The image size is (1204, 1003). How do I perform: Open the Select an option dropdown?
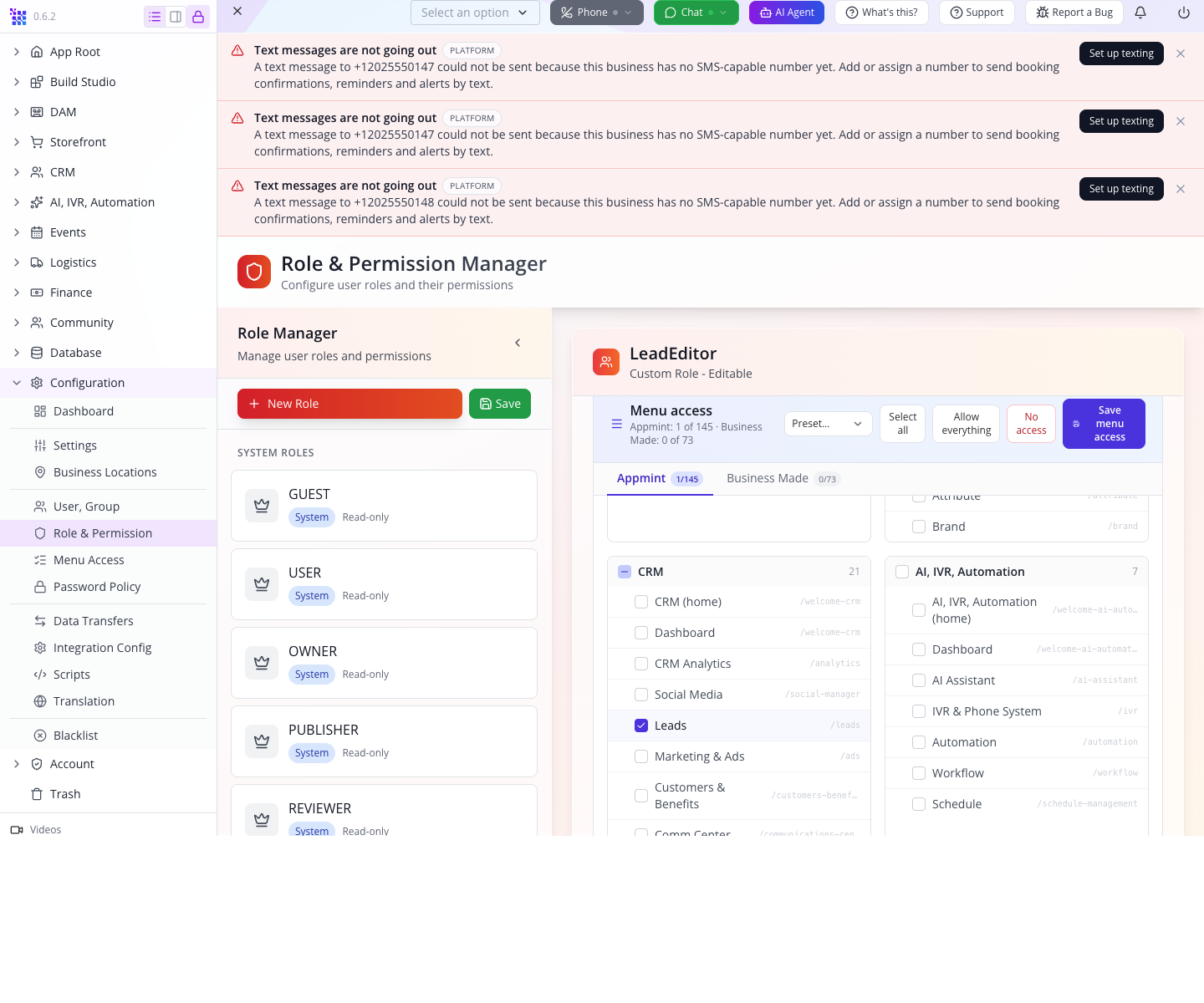(x=475, y=13)
